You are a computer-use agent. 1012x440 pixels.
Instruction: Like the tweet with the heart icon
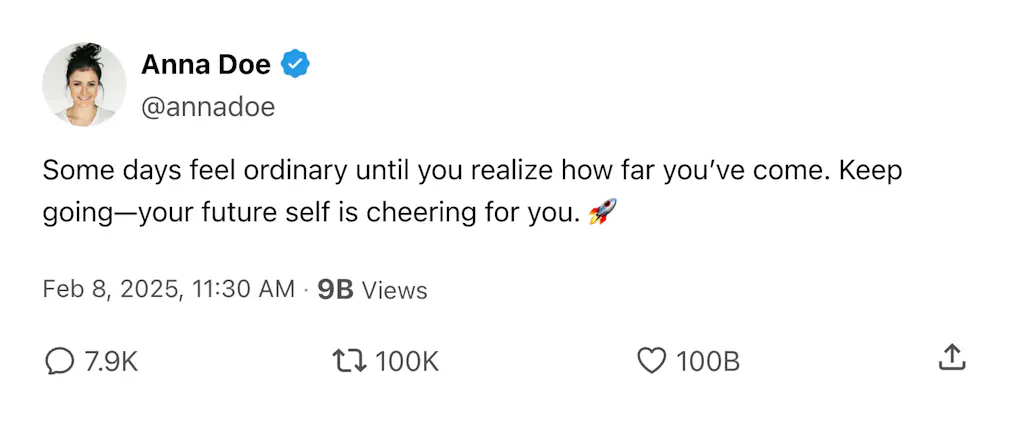651,361
